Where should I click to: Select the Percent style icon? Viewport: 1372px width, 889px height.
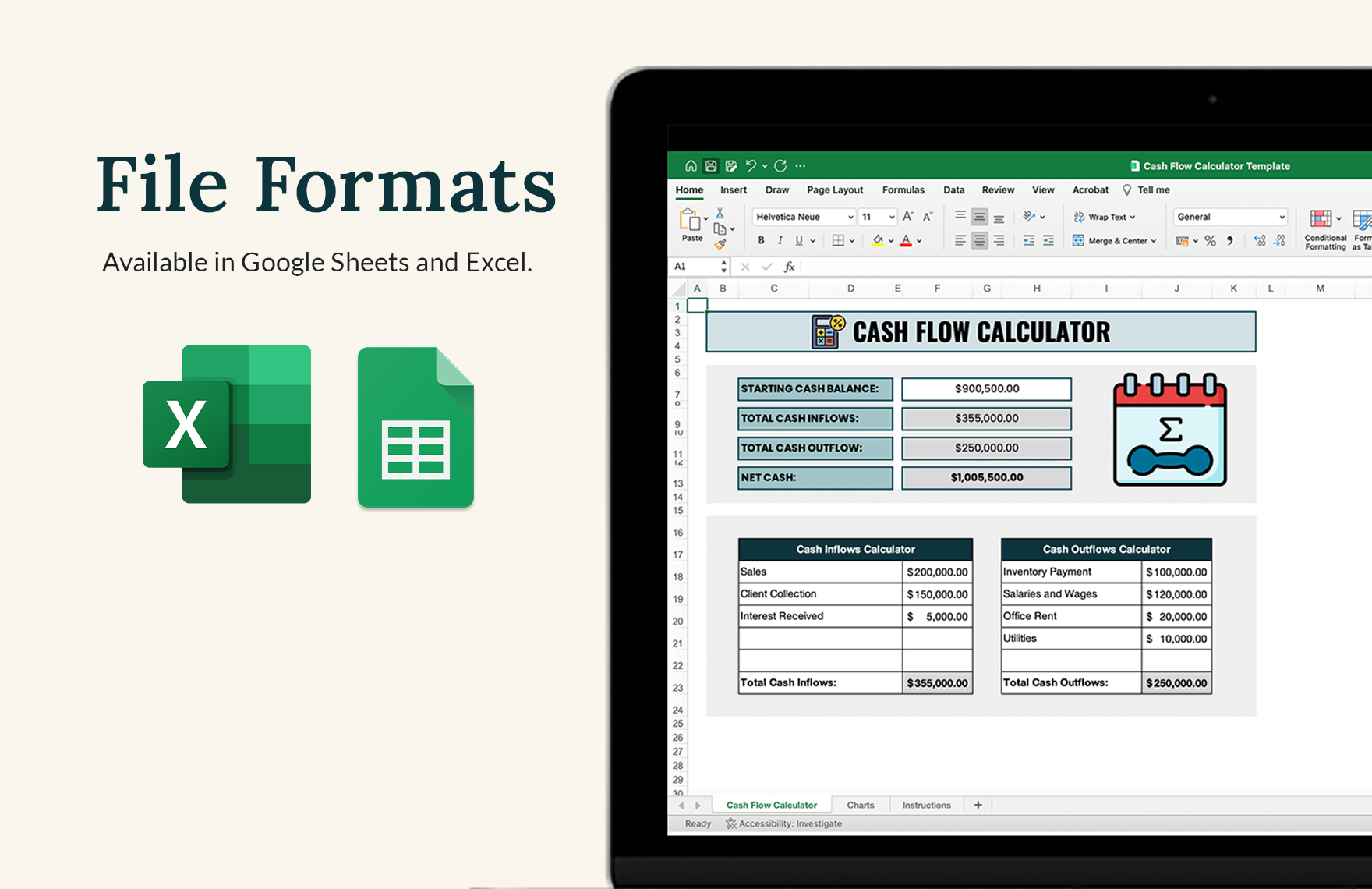click(x=1210, y=240)
